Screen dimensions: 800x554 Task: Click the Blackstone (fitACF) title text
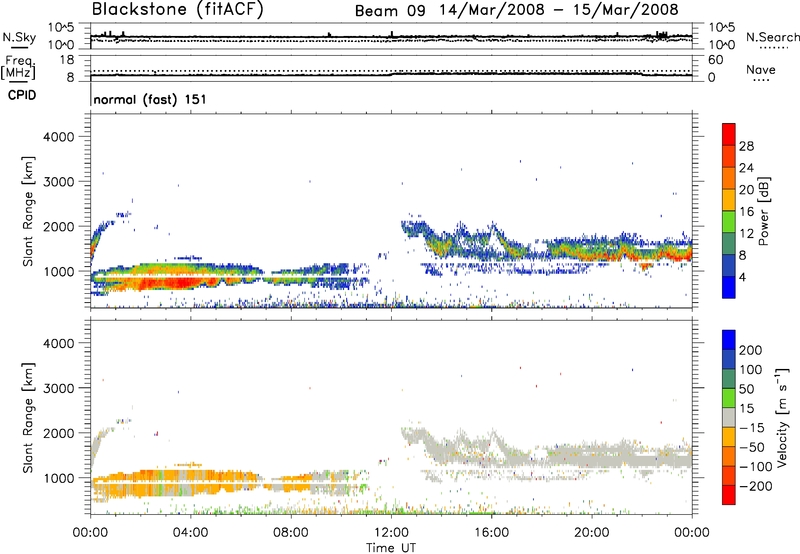[x=178, y=10]
